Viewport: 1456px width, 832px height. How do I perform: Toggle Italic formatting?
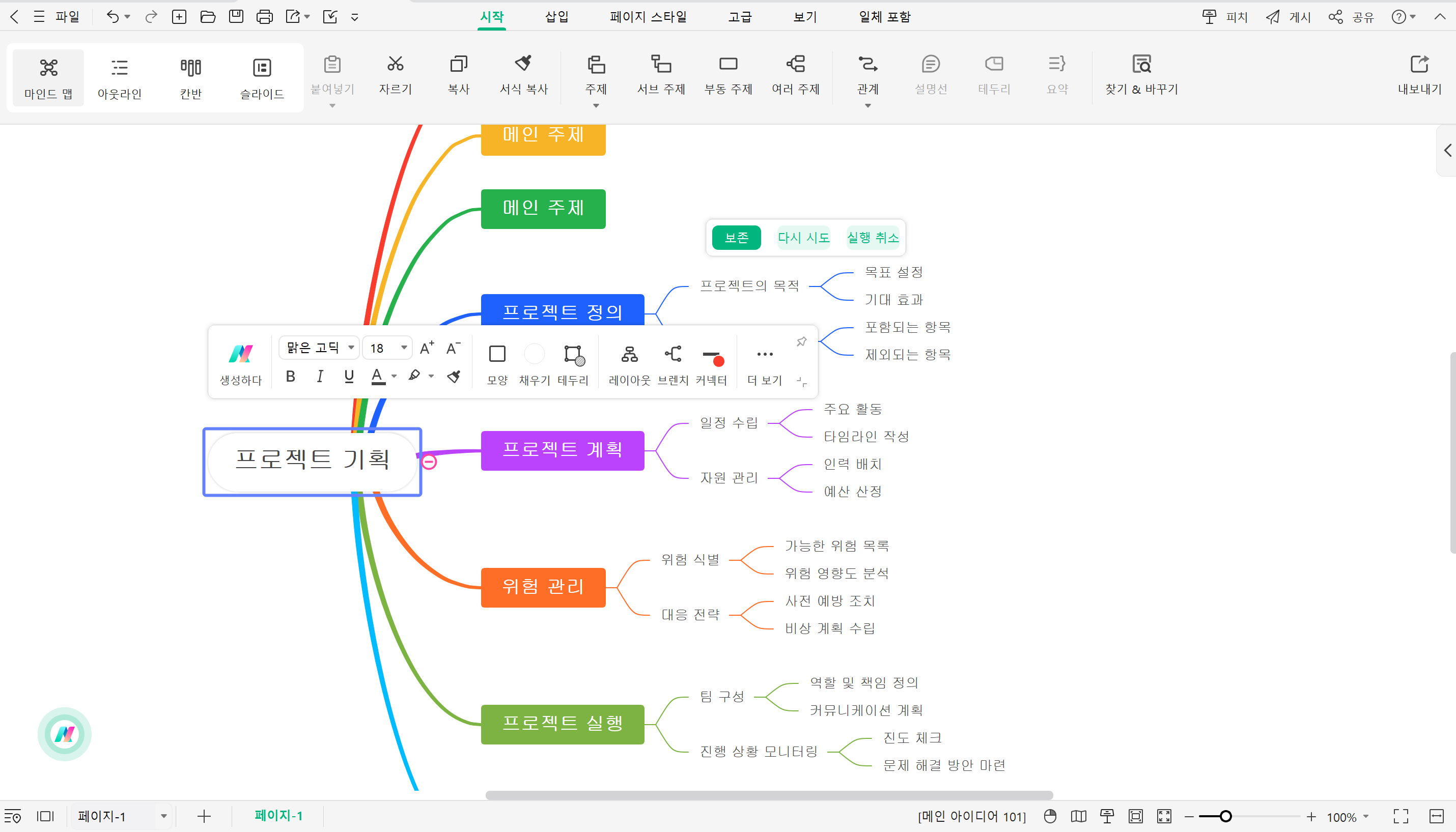coord(320,376)
